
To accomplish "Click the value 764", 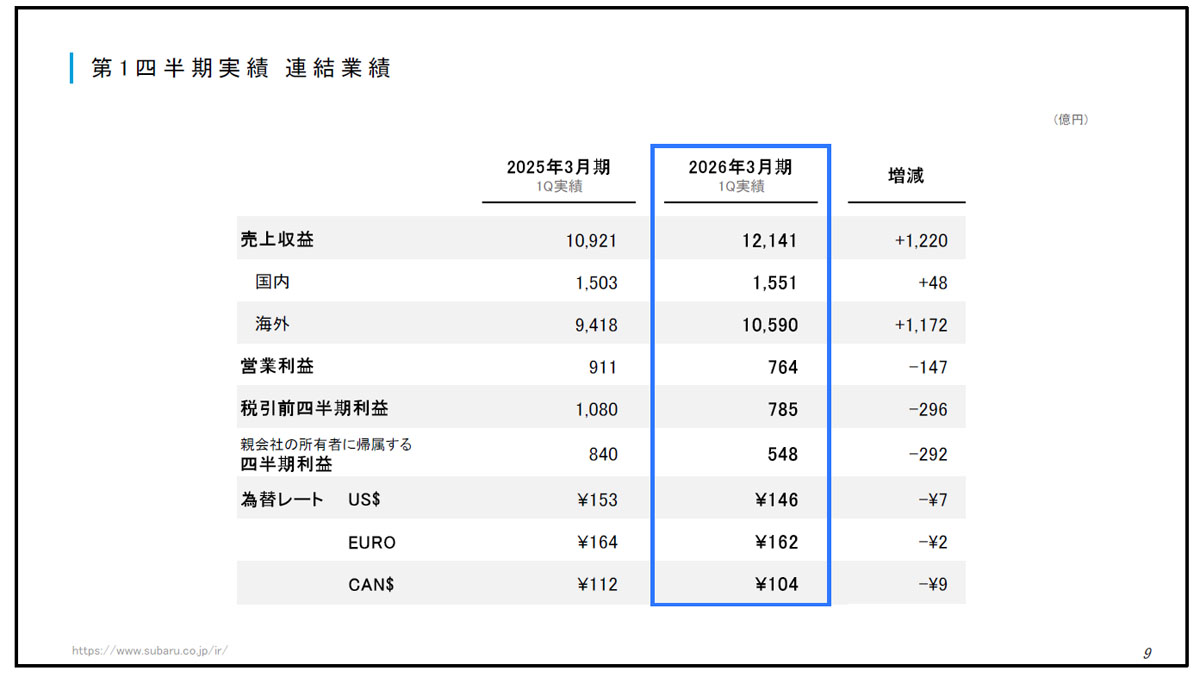I will coord(783,367).
